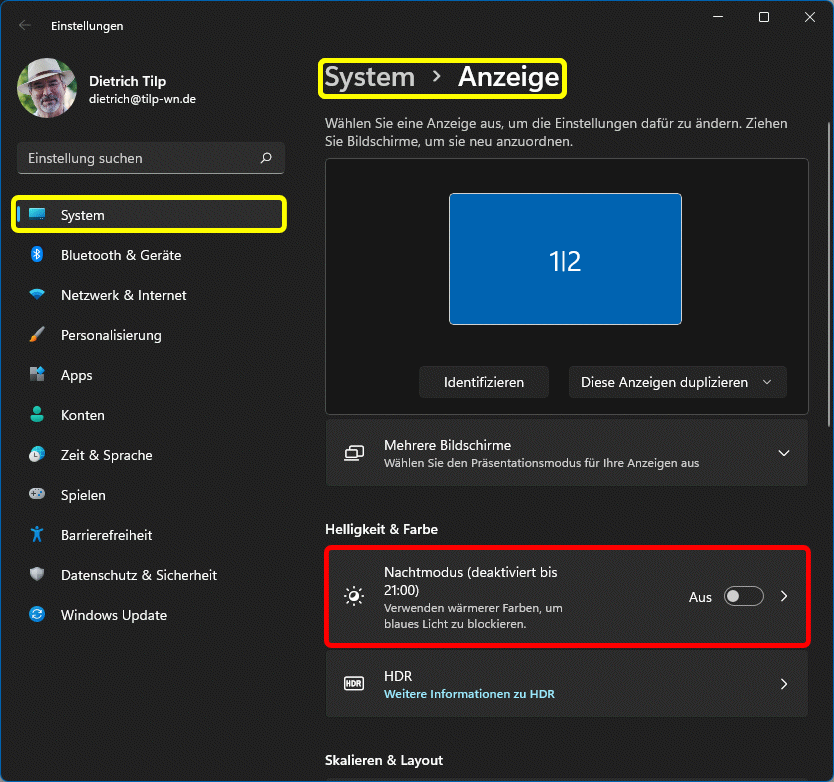834x782 pixels.
Task: Click the Einstellung suchen search field
Action: pyautogui.click(x=140, y=158)
